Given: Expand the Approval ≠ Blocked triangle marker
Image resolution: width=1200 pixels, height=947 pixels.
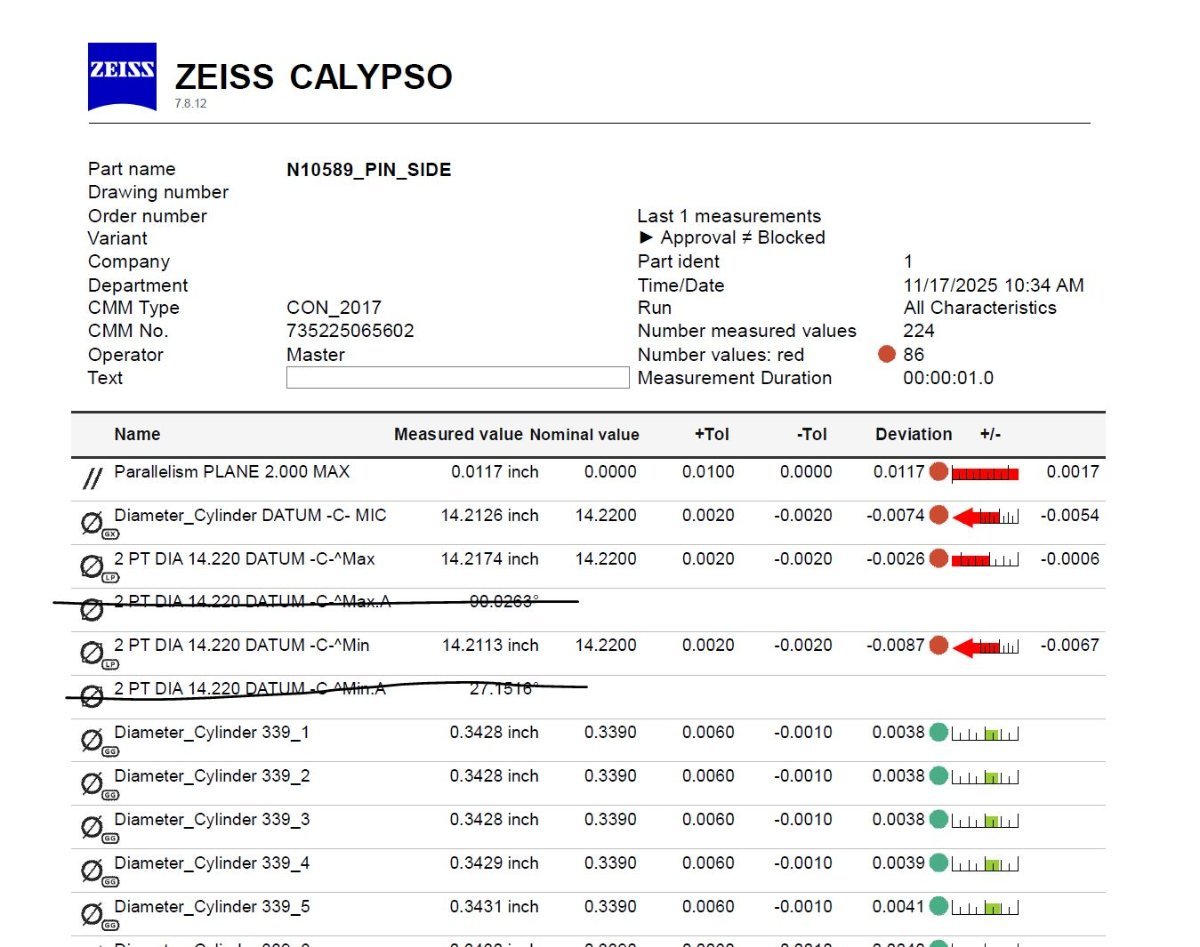Looking at the screenshot, I should click(x=646, y=238).
